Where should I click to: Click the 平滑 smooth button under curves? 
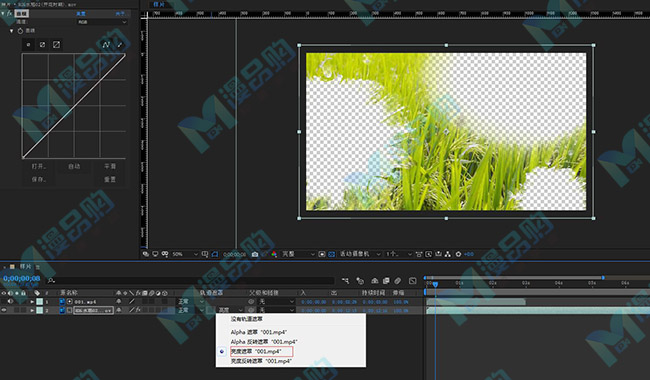point(110,166)
